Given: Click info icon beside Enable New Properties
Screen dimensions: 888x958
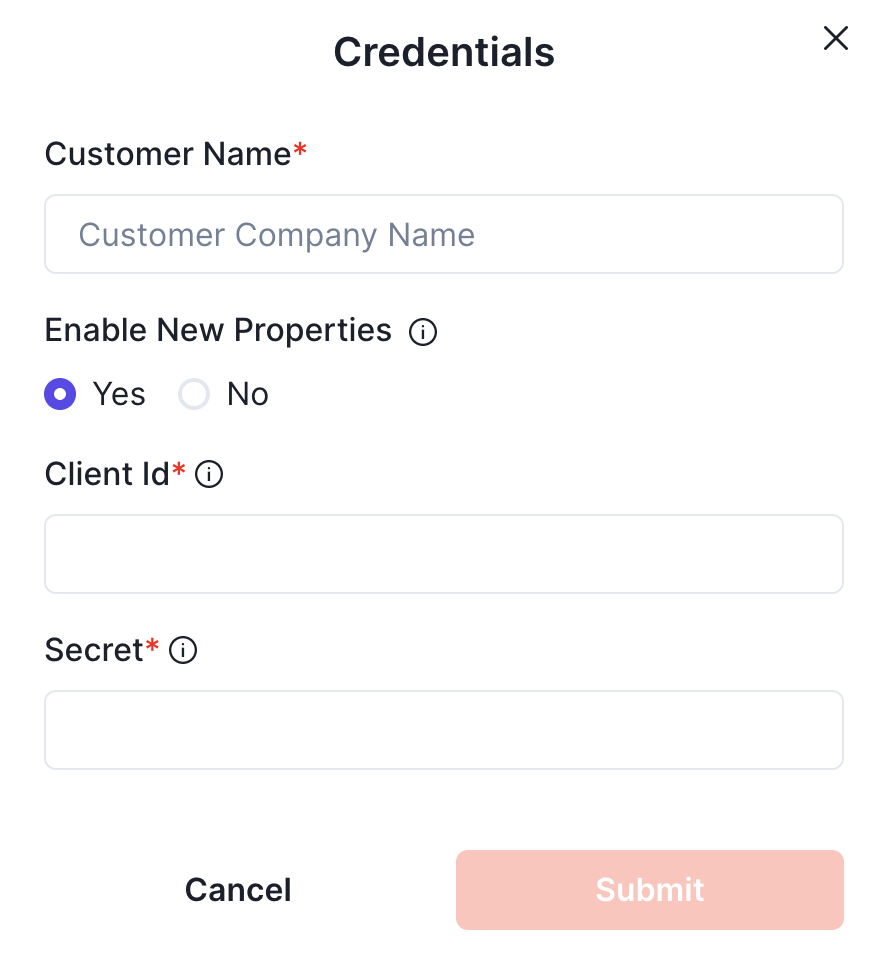Looking at the screenshot, I should pyautogui.click(x=423, y=332).
